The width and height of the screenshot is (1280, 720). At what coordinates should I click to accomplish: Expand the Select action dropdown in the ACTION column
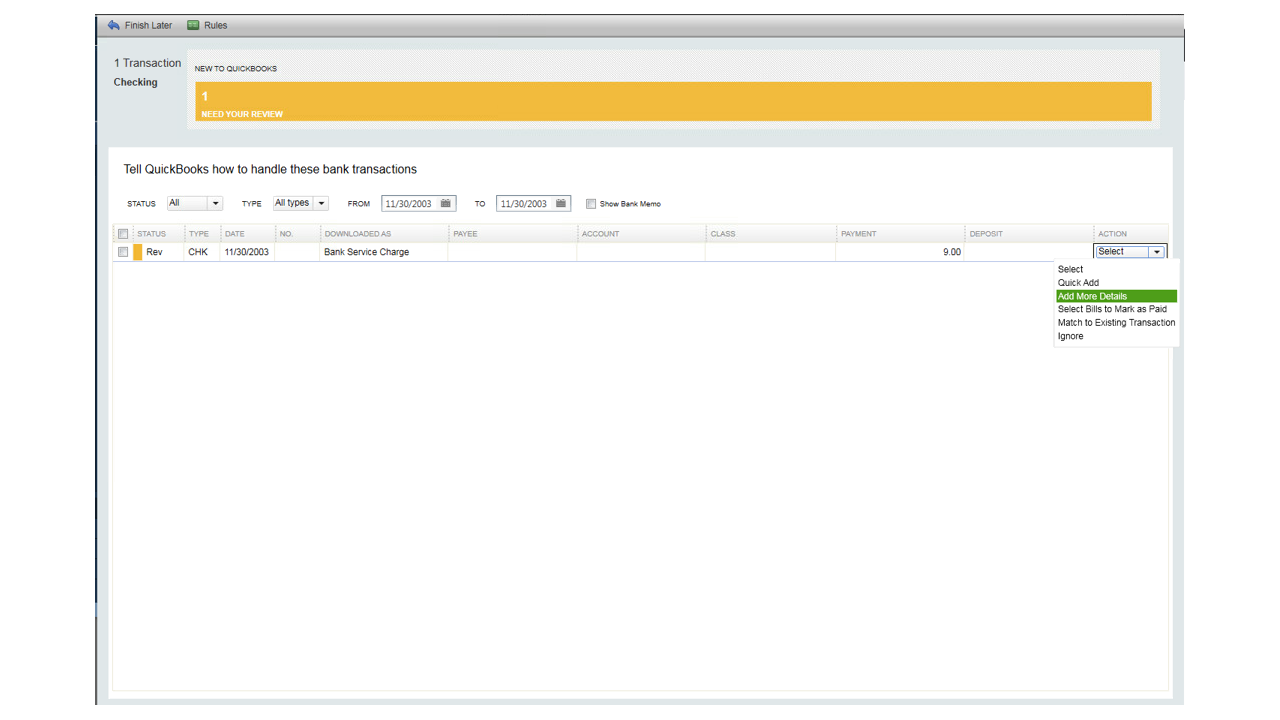tap(1156, 251)
